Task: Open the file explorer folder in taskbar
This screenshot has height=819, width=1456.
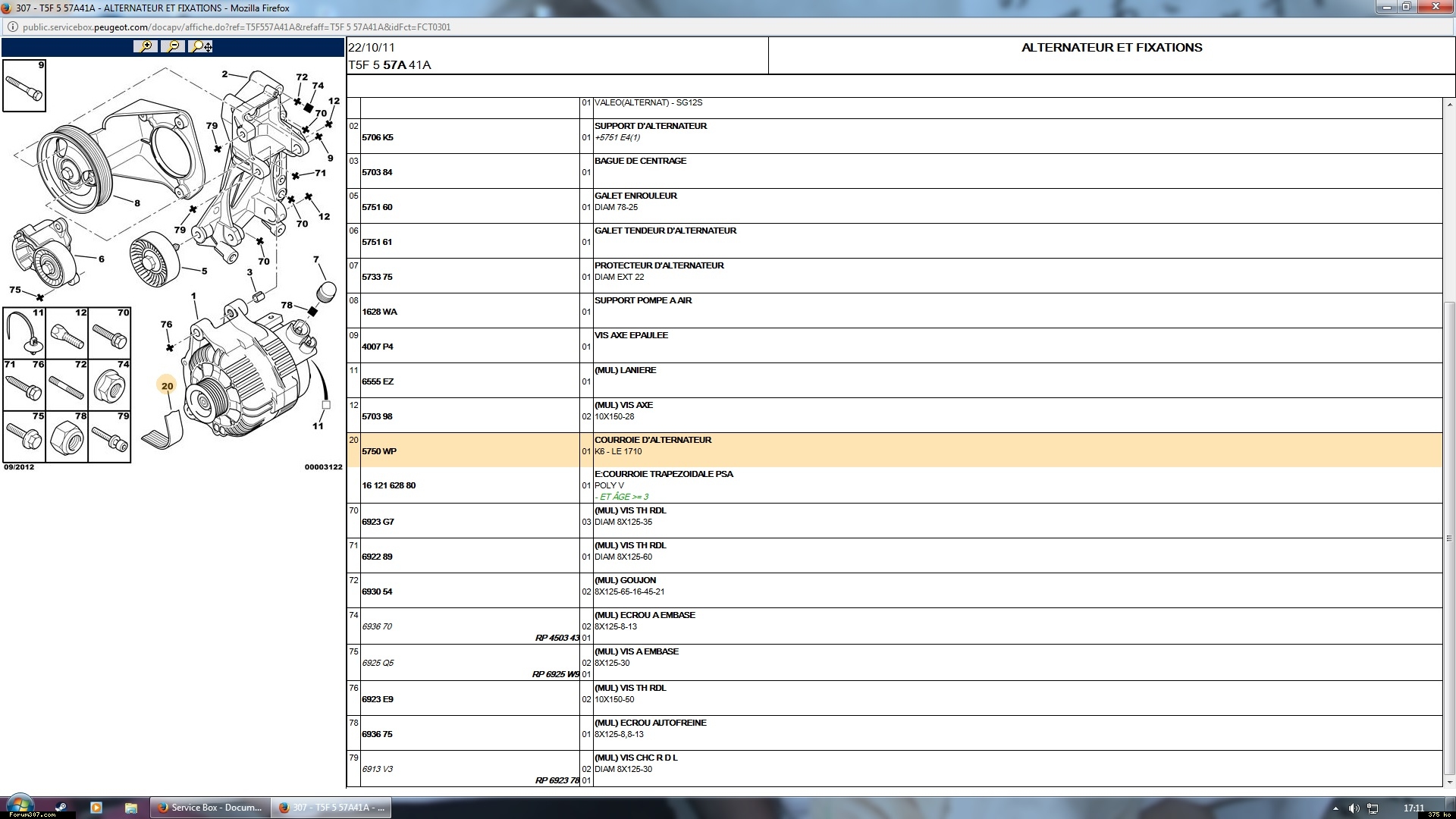Action: coord(130,808)
